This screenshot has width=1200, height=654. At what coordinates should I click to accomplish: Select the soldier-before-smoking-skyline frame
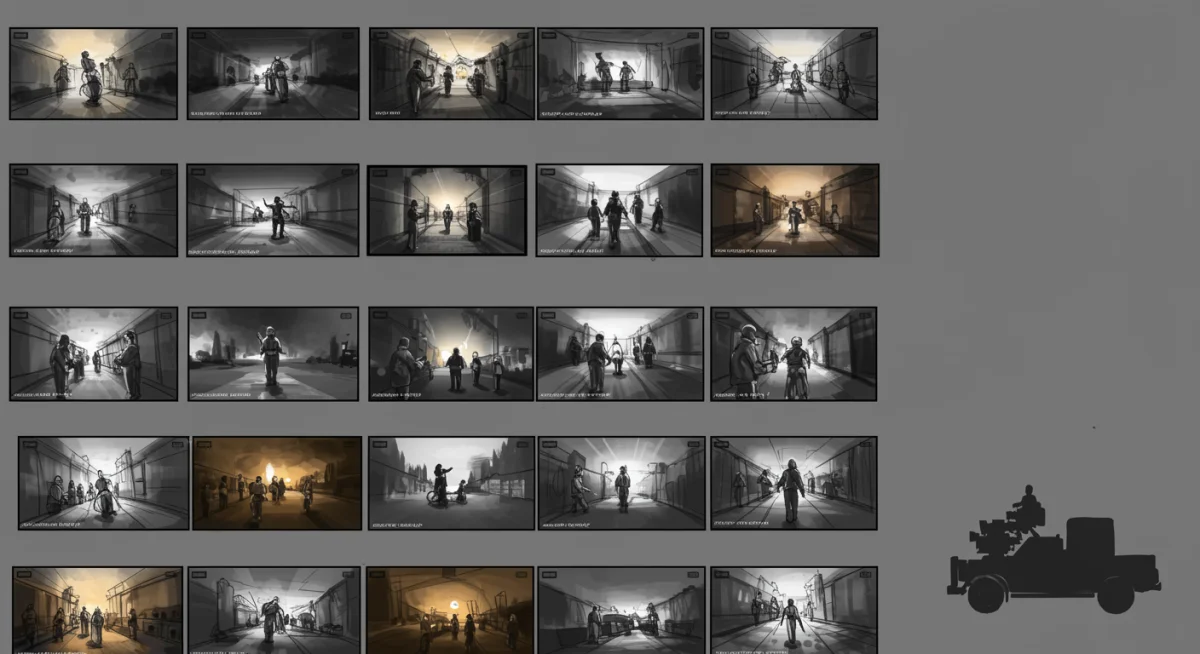coord(273,352)
